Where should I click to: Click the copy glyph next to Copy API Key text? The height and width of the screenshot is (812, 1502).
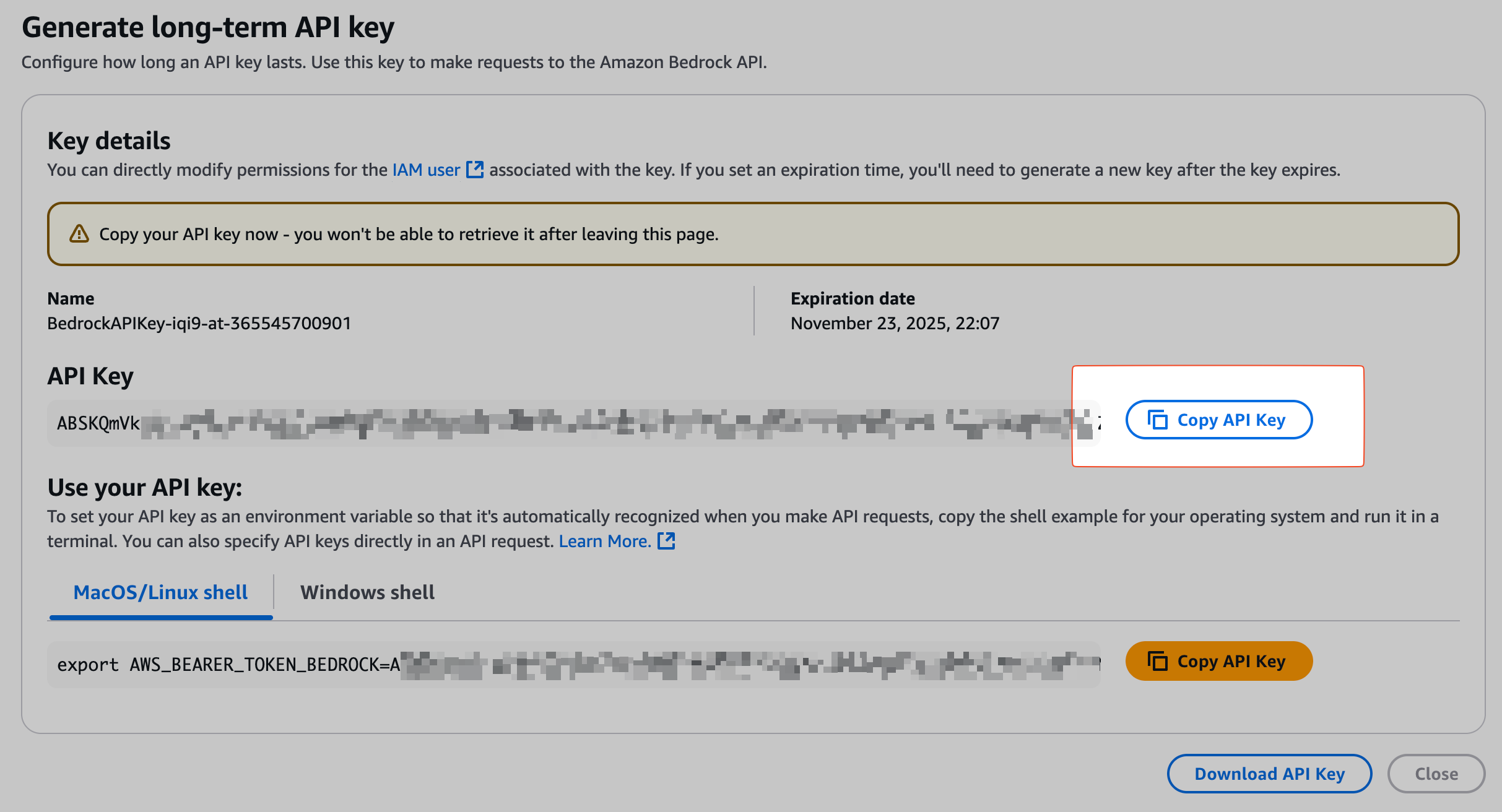[1157, 419]
